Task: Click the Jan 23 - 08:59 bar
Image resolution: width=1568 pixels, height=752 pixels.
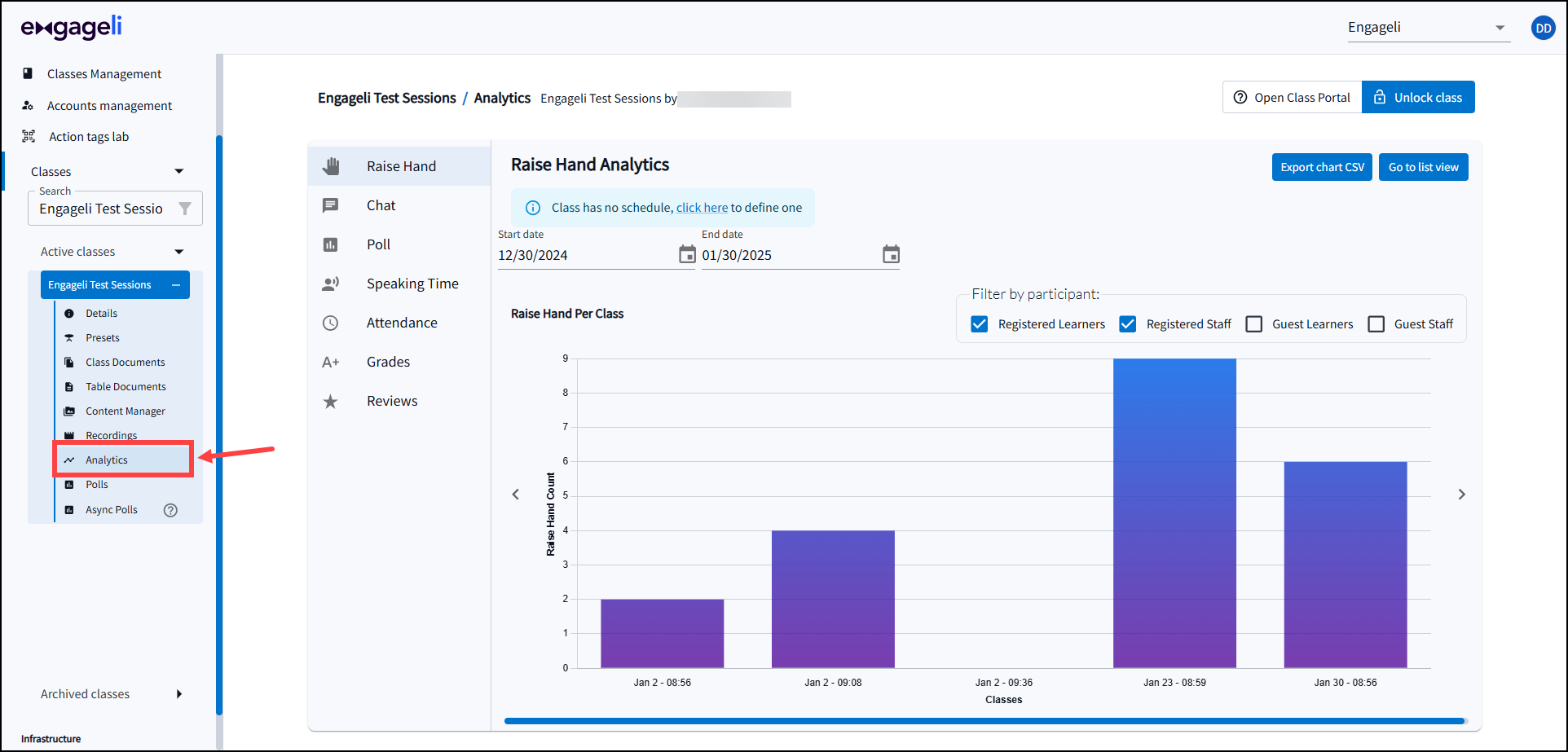Action: [x=1174, y=513]
